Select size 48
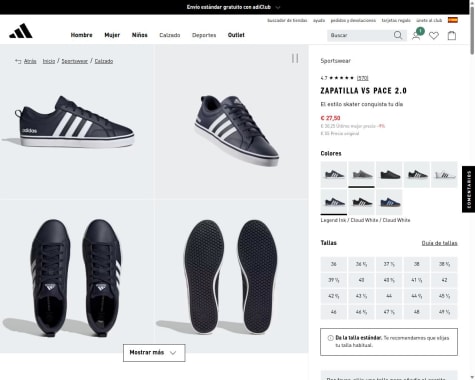The height and width of the screenshot is (380, 475). coord(417,312)
